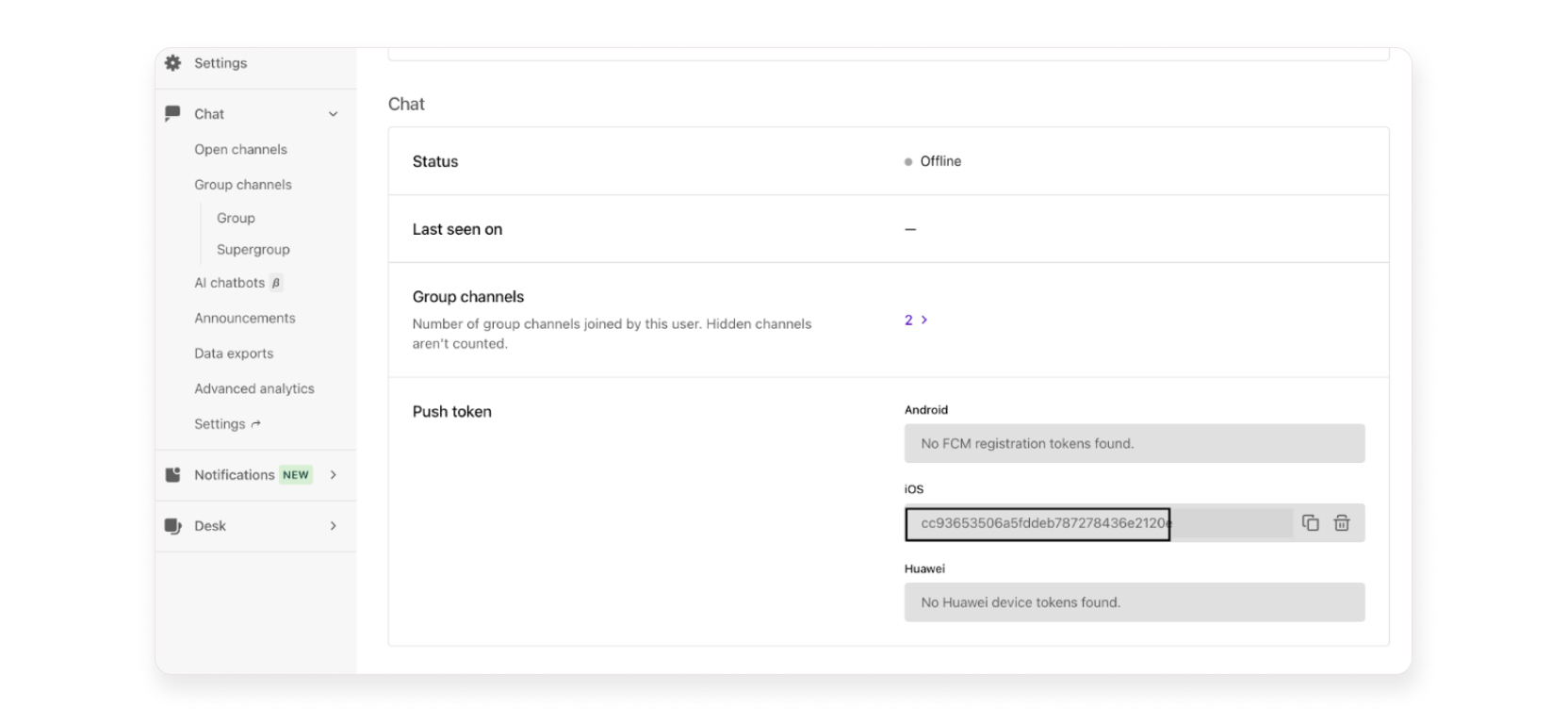Click the Offline status text
This screenshot has height=724, width=1568.
coord(940,161)
